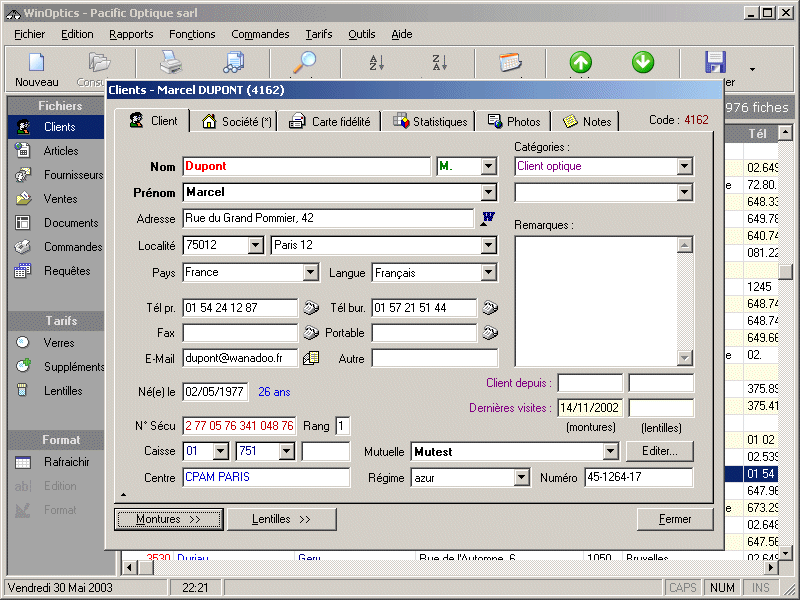Image resolution: width=800 pixels, height=600 pixels.
Task: Expand the Mutuelle Mutest dropdown
Action: click(611, 452)
